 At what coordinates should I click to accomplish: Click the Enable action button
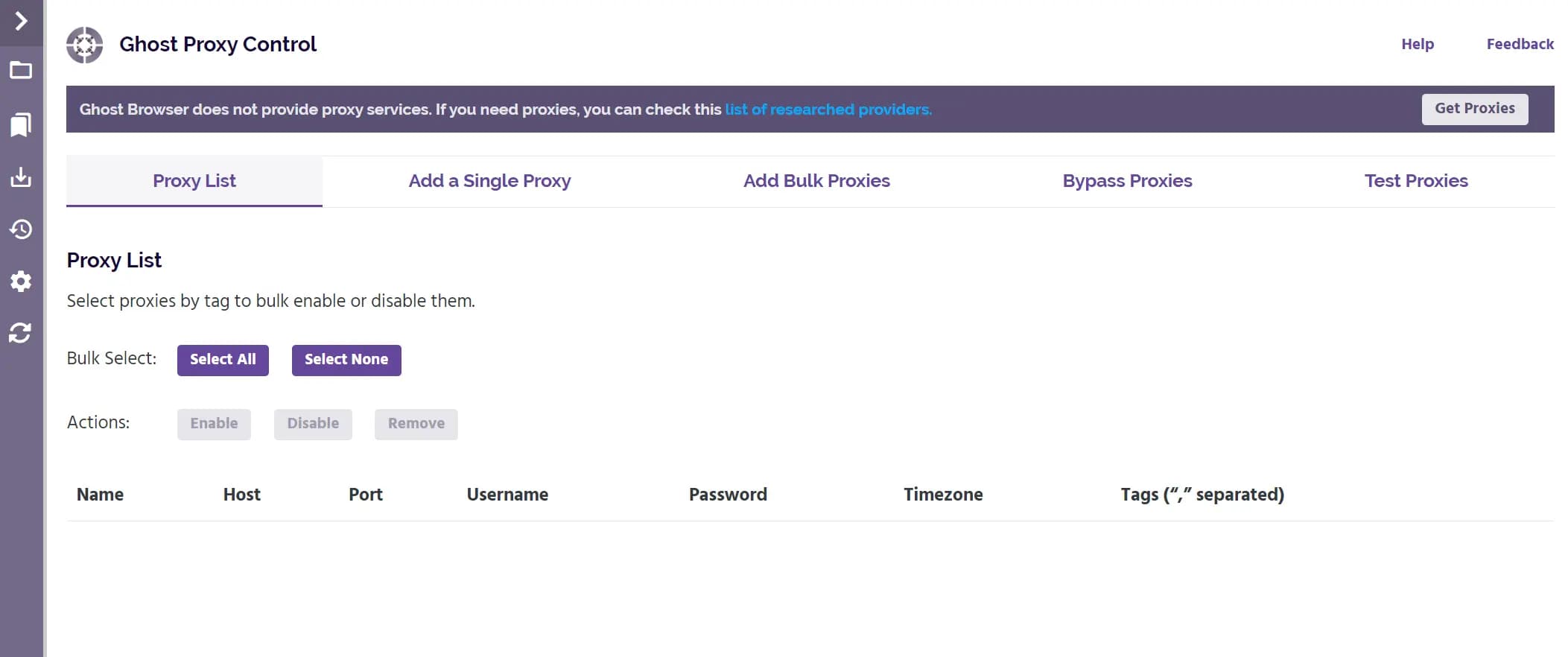[214, 424]
